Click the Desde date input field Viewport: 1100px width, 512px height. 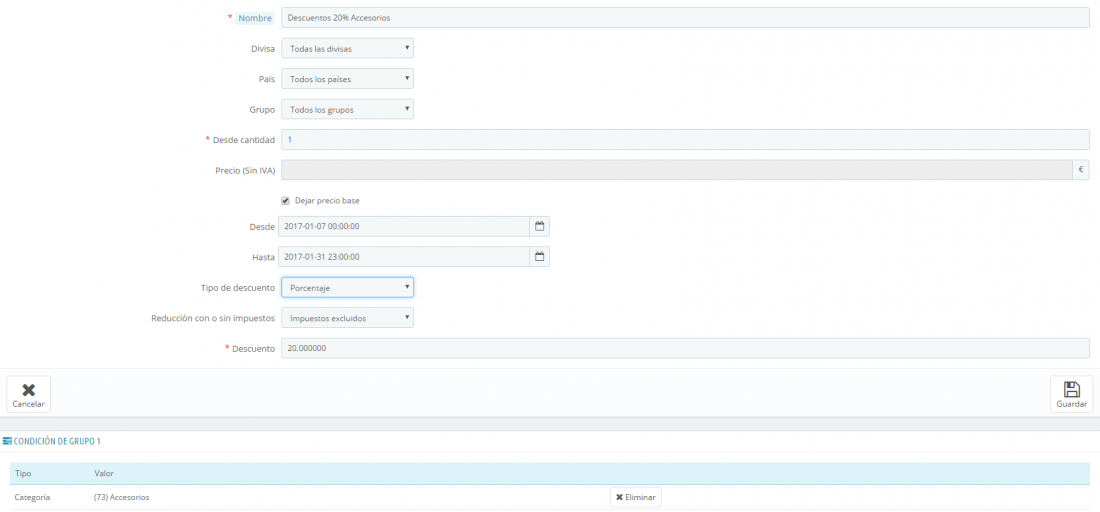point(404,227)
